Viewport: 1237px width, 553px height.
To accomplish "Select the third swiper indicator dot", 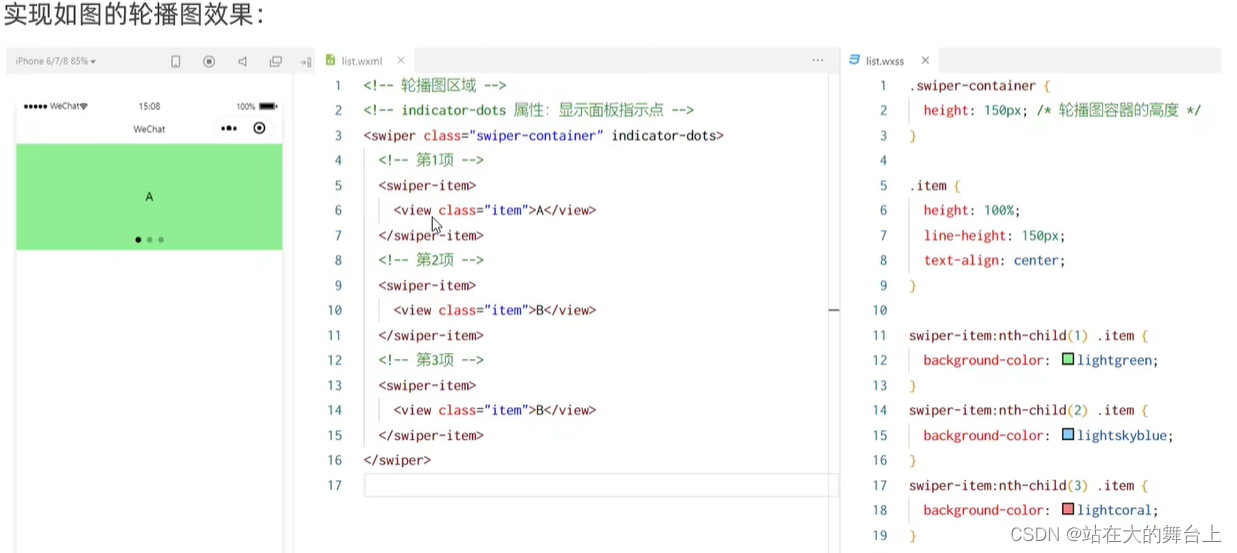I will click(x=161, y=240).
